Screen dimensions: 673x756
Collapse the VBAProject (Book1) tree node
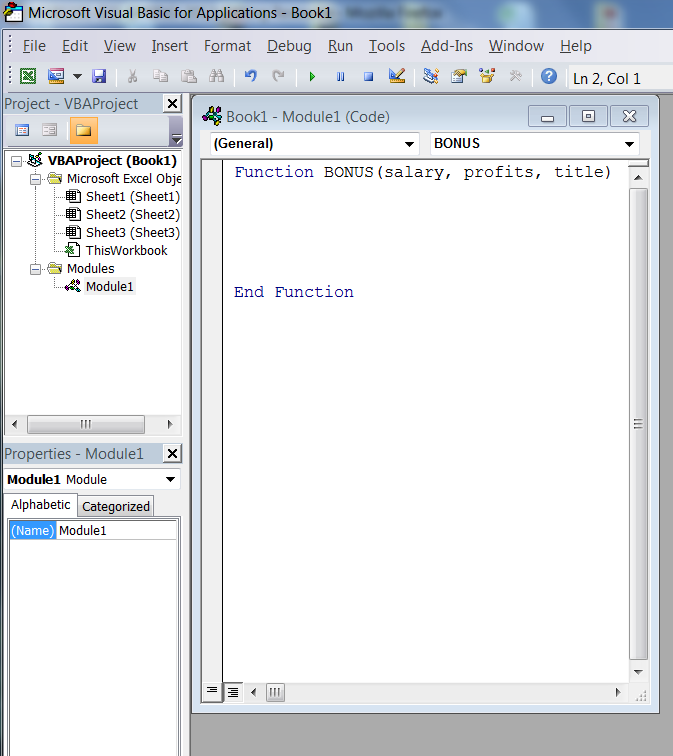click(16, 161)
